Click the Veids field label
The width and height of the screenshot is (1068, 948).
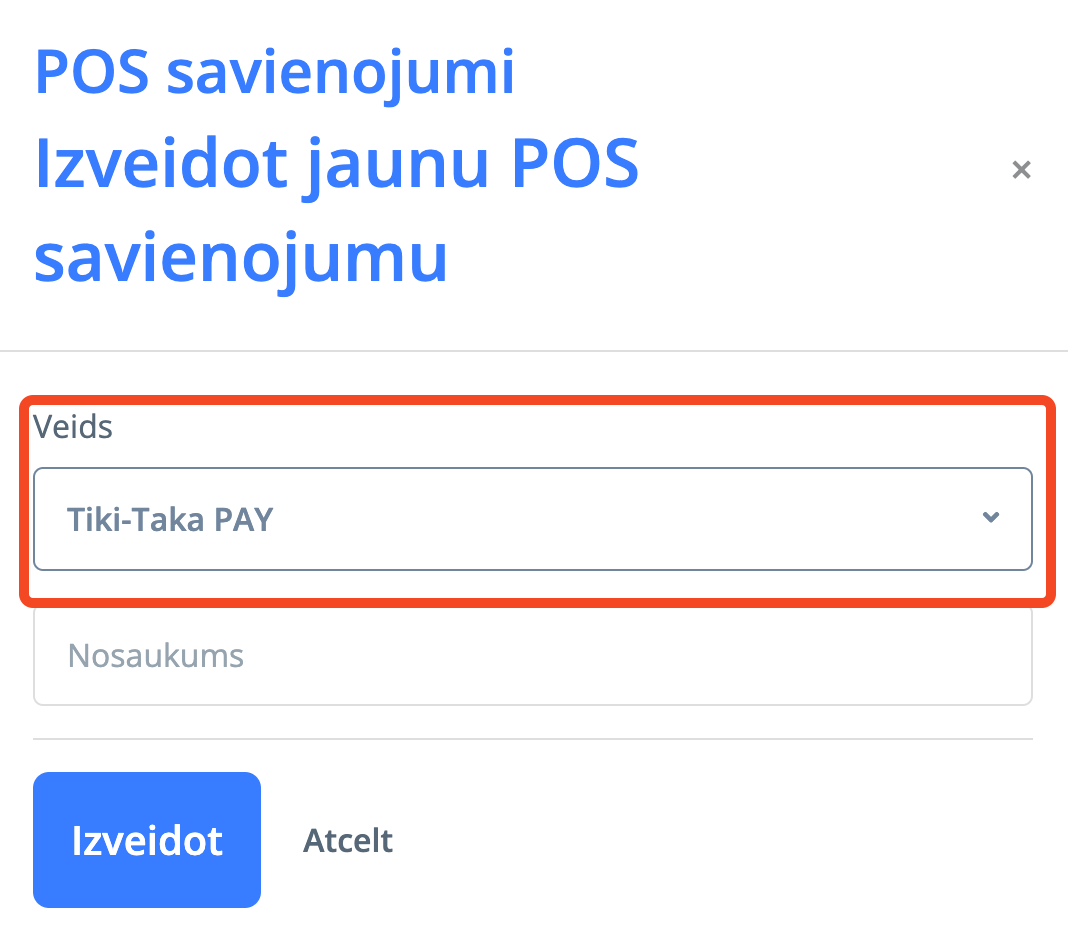(73, 427)
